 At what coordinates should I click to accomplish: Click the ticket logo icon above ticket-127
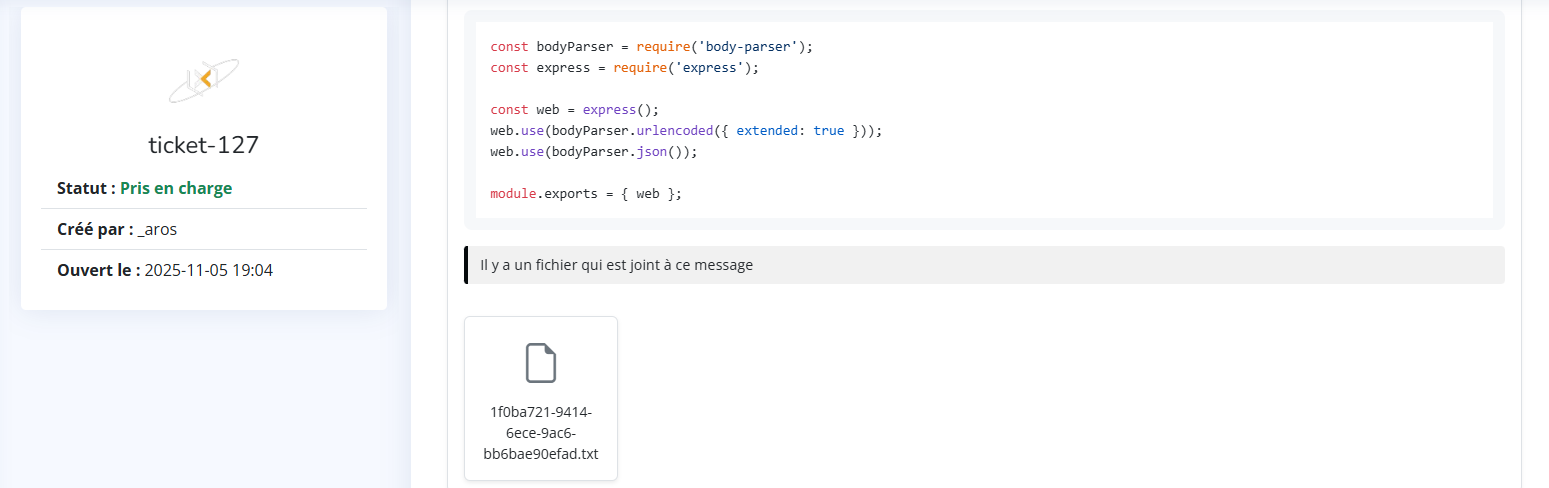point(204,80)
